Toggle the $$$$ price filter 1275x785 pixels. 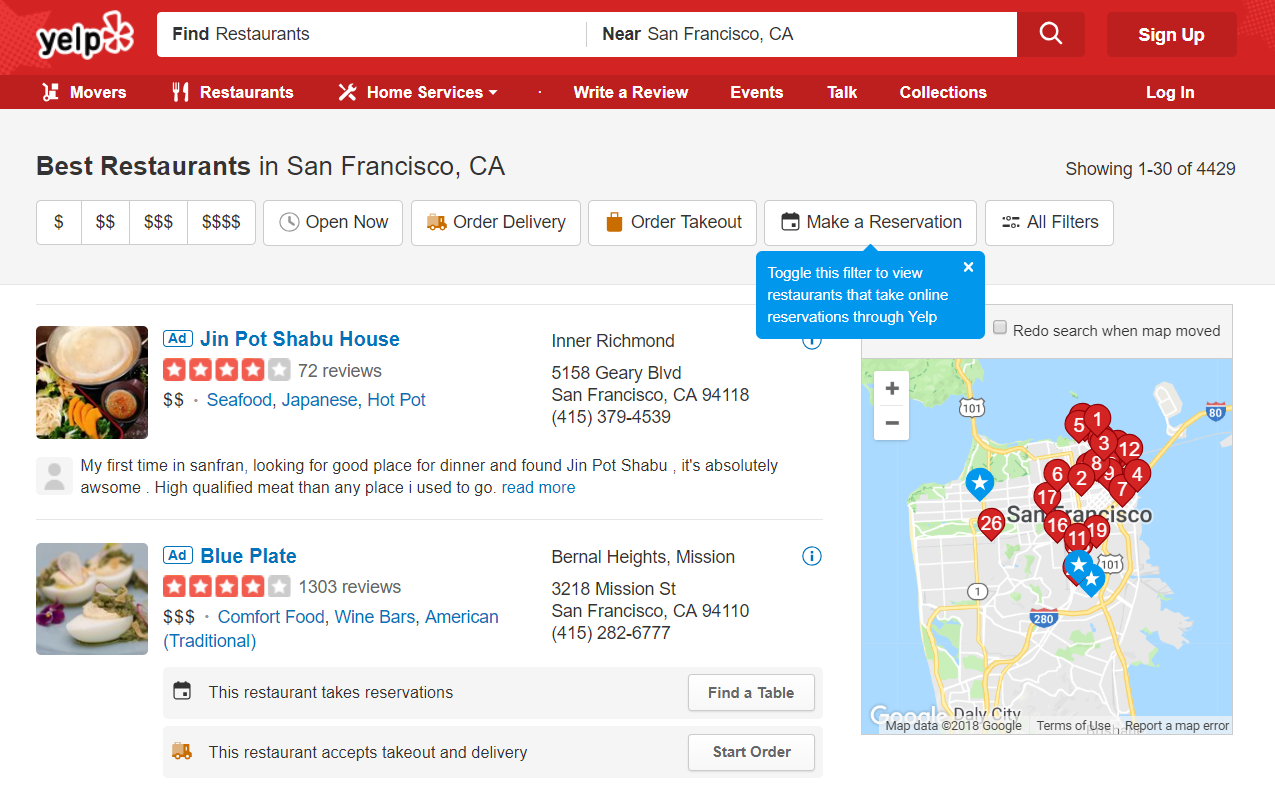pos(221,222)
